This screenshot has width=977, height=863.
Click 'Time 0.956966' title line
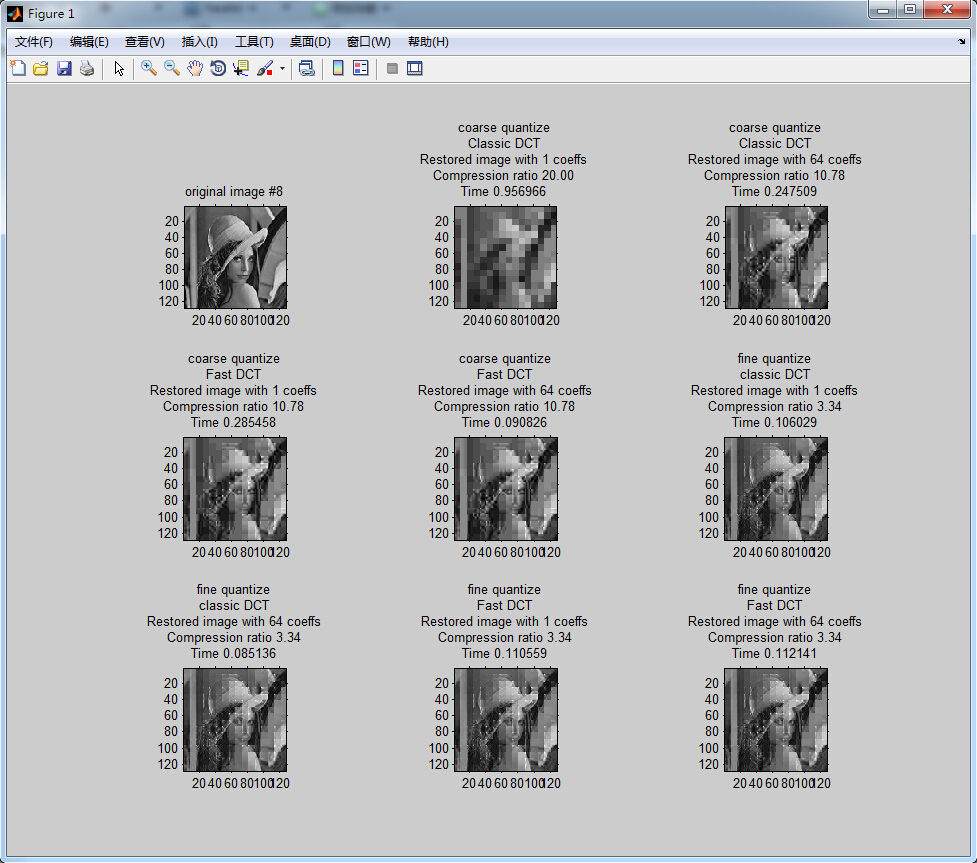503,191
